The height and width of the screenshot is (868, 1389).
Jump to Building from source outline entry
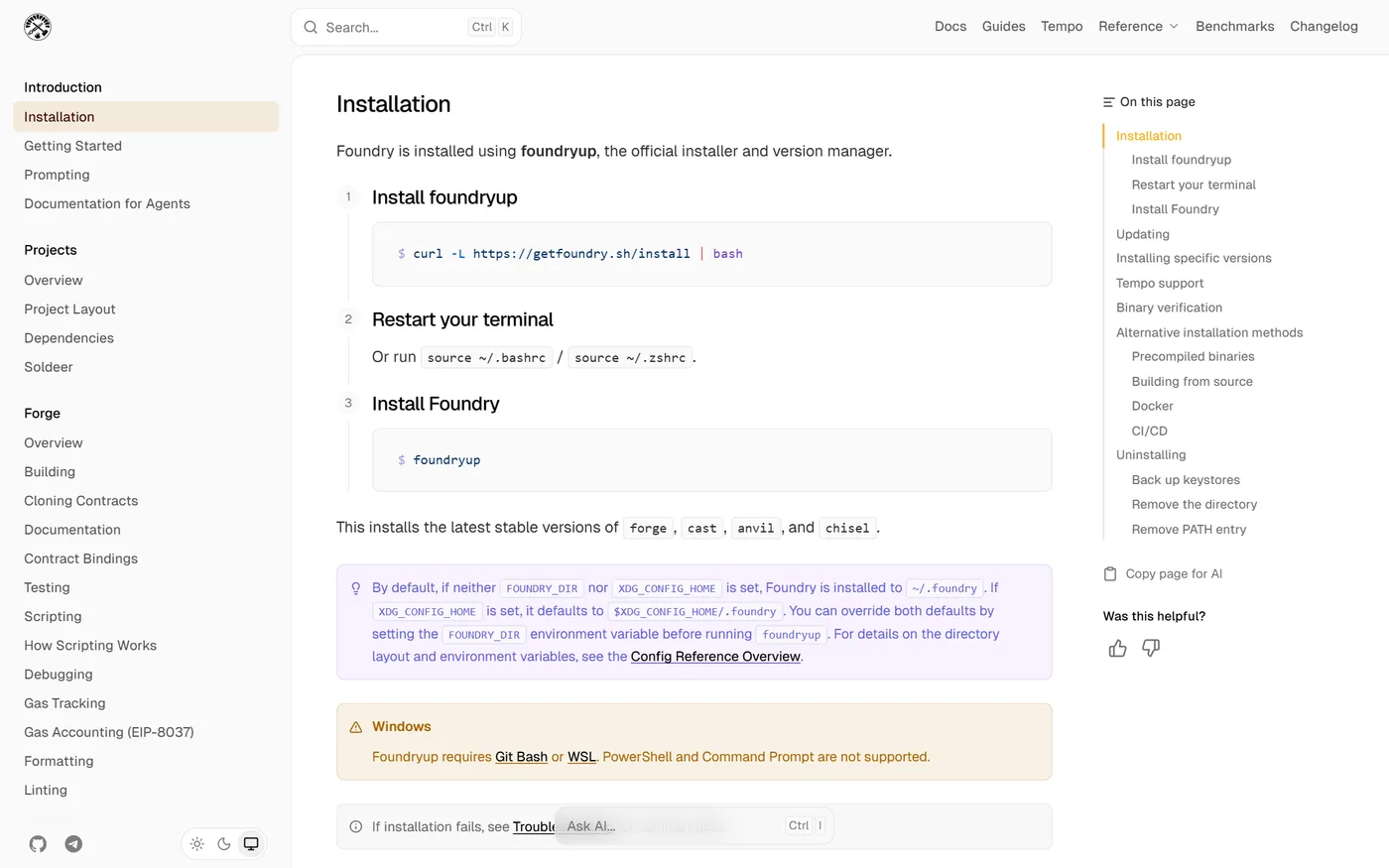(1193, 381)
